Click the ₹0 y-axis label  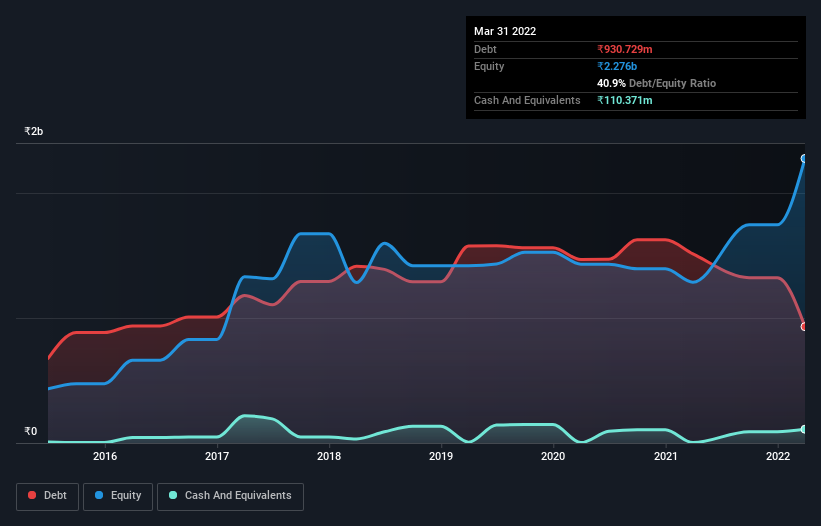click(x=31, y=431)
